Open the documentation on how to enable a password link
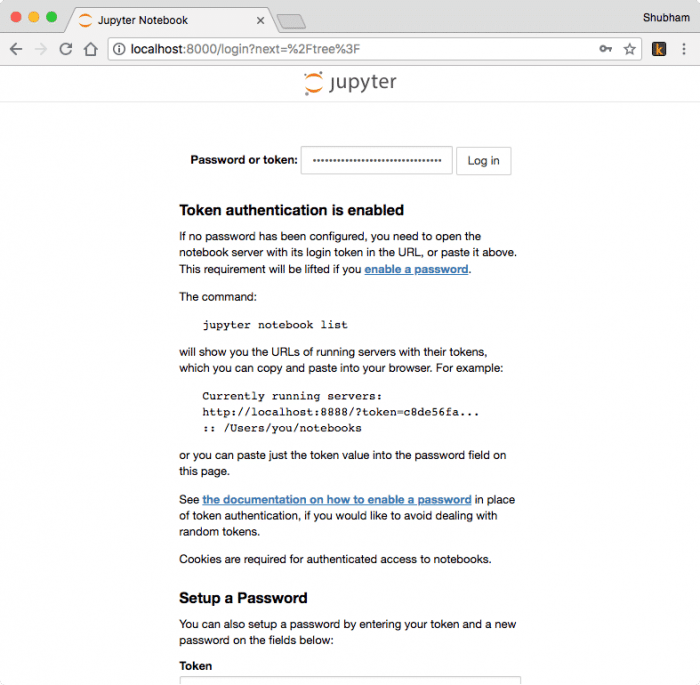 click(337, 500)
